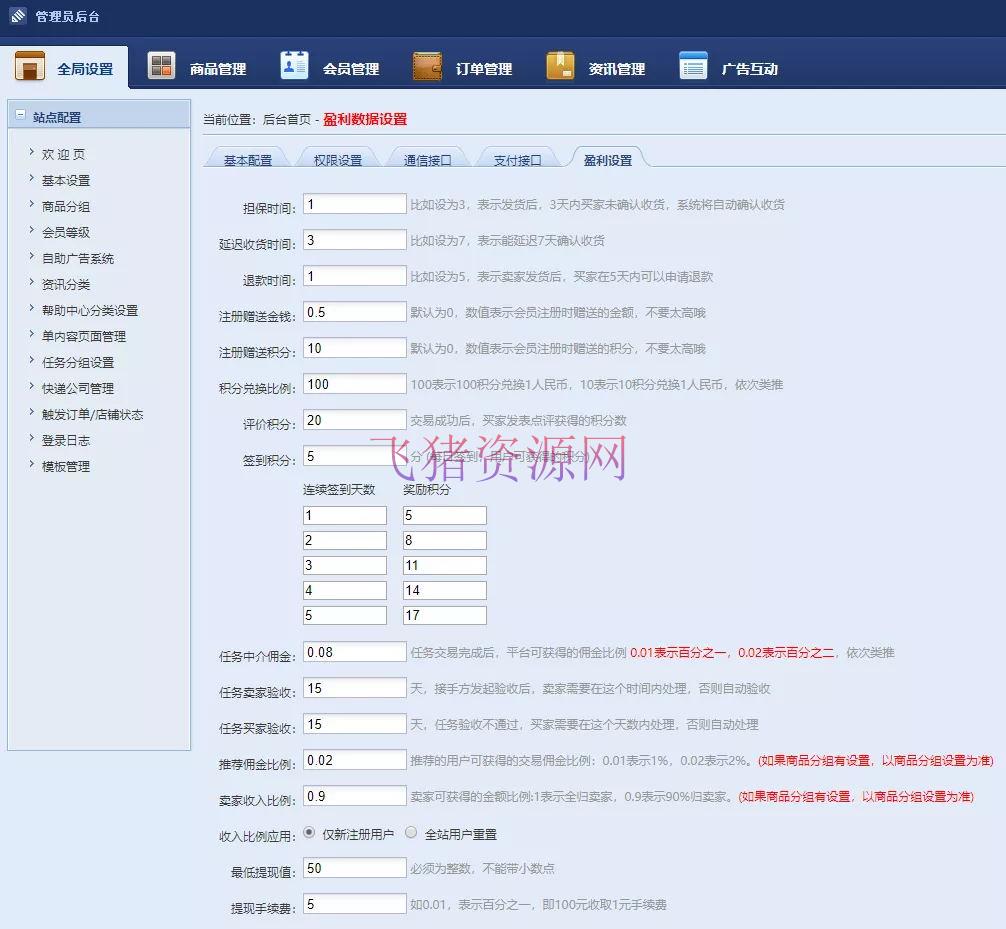Select the 全站用户重置 radio button
Viewport: 1006px width, 929px height.
tap(411, 832)
